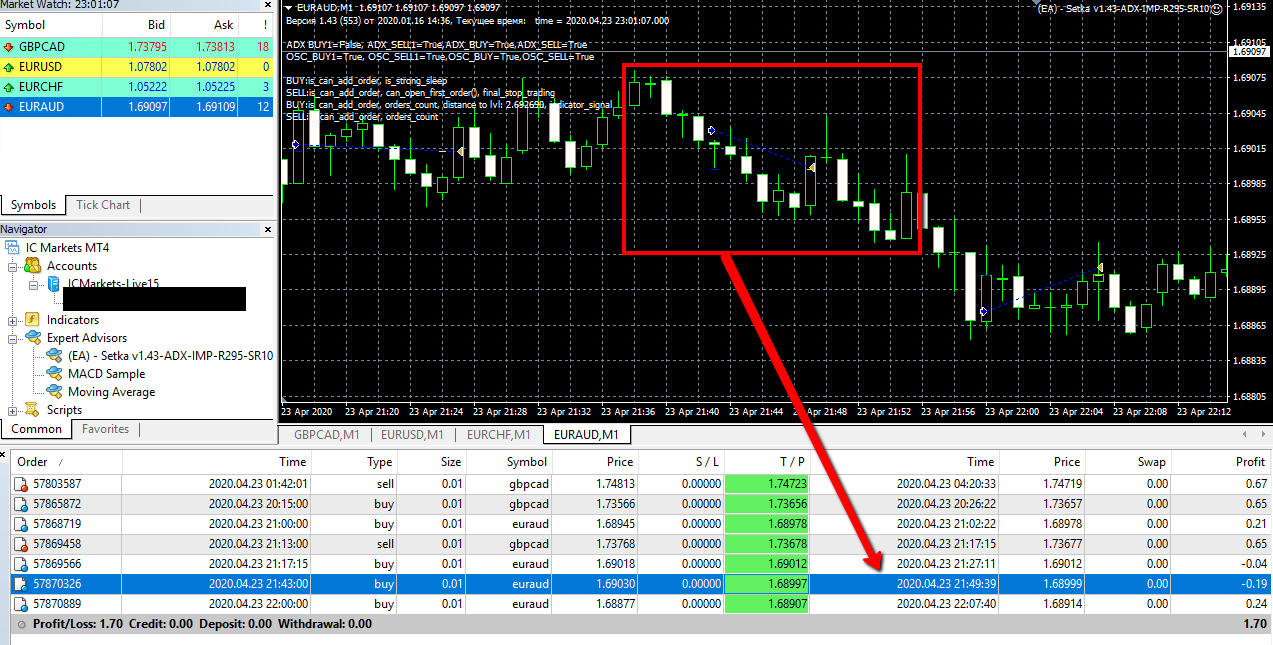
Task: Click the Swap column header
Action: 1128,462
